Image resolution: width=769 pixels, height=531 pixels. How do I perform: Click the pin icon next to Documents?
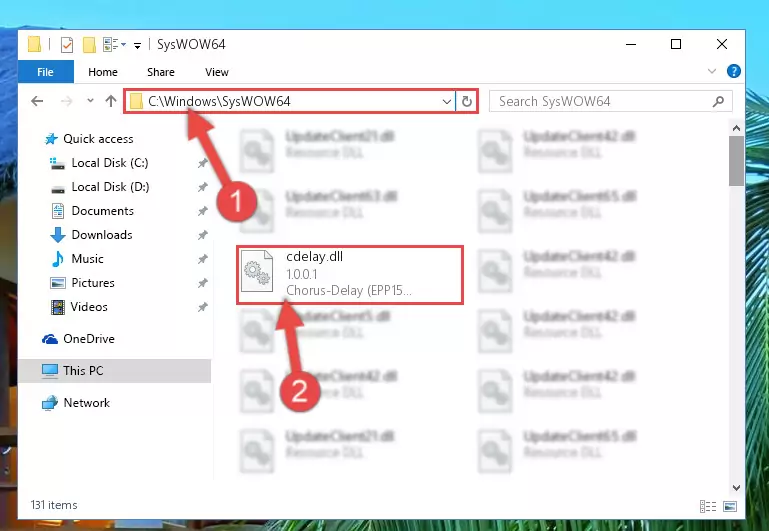tap(203, 211)
